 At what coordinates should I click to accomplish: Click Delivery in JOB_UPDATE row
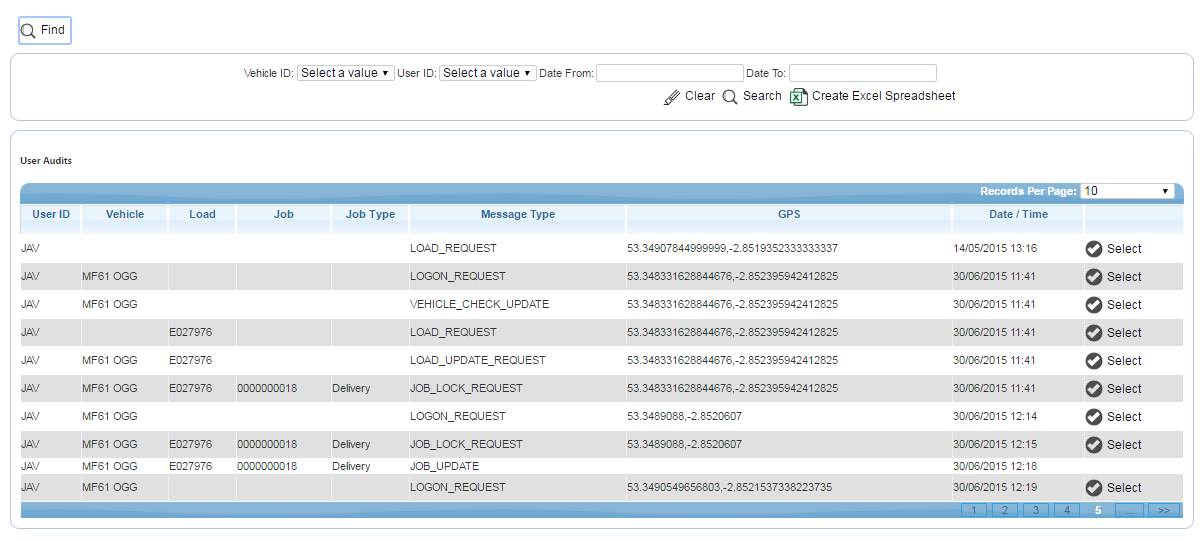click(351, 466)
